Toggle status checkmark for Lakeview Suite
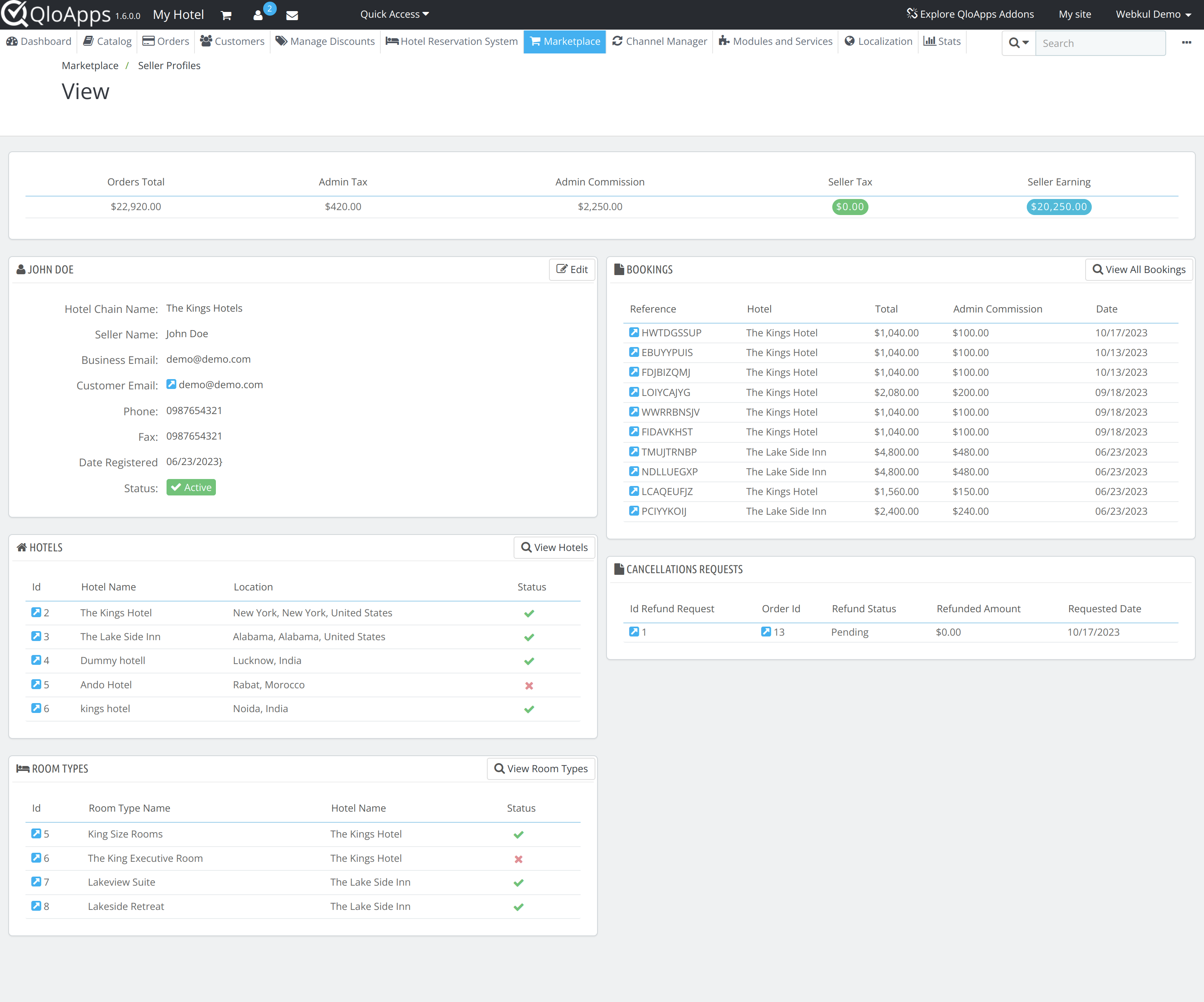The width and height of the screenshot is (1204, 1002). pos(518,883)
